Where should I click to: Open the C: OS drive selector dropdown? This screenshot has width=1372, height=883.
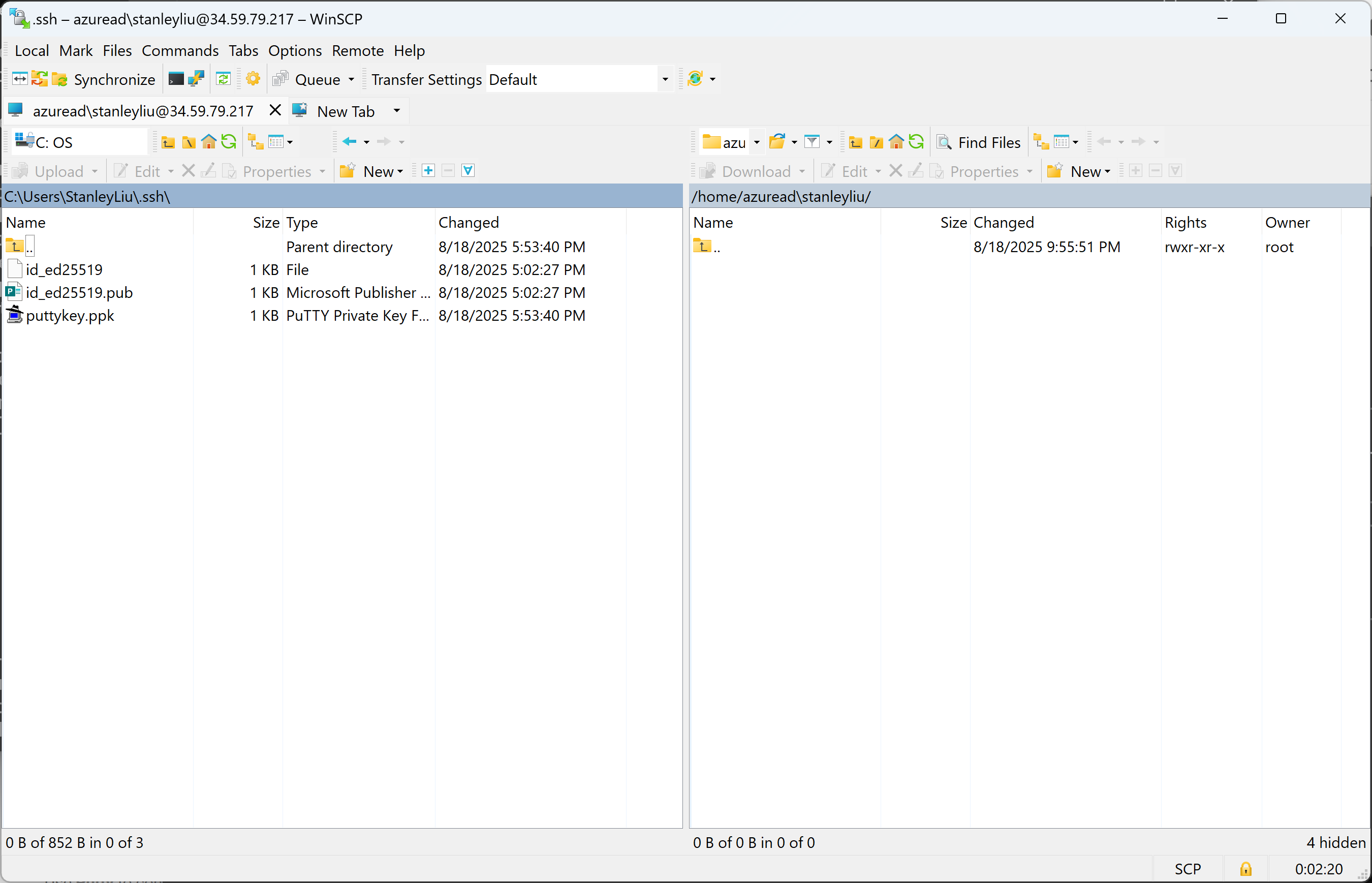pos(77,141)
